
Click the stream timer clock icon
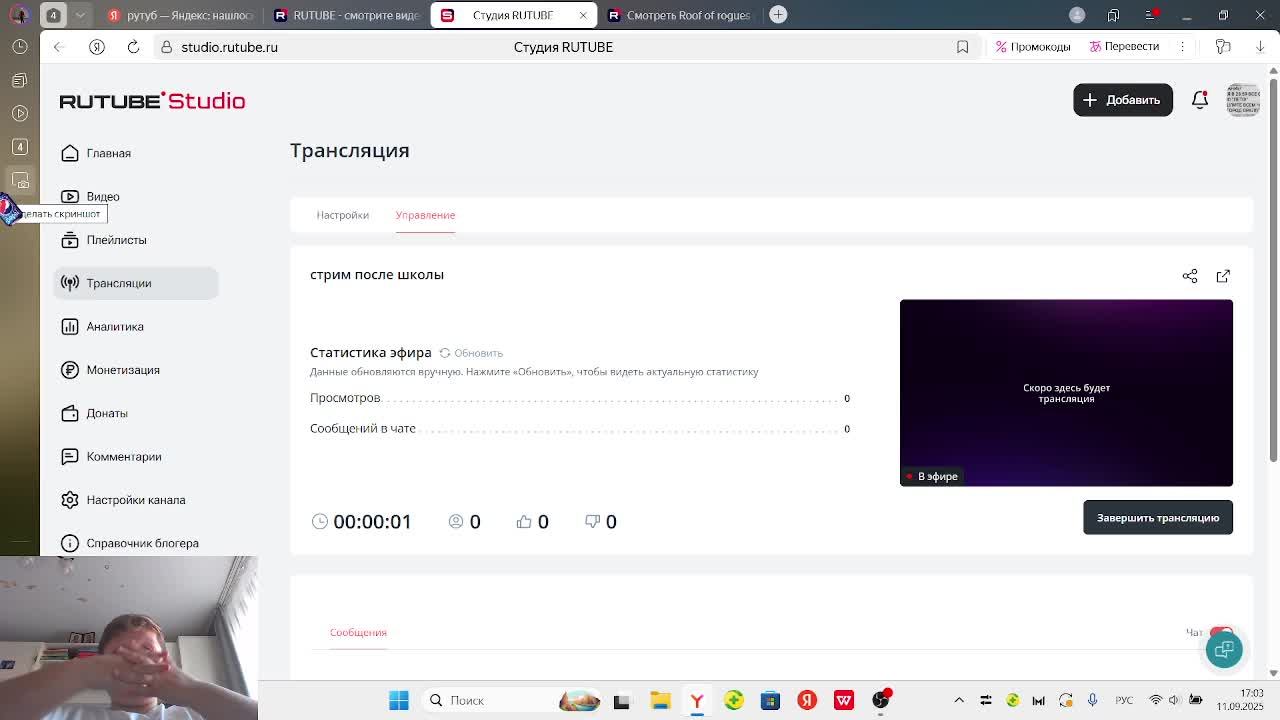320,521
